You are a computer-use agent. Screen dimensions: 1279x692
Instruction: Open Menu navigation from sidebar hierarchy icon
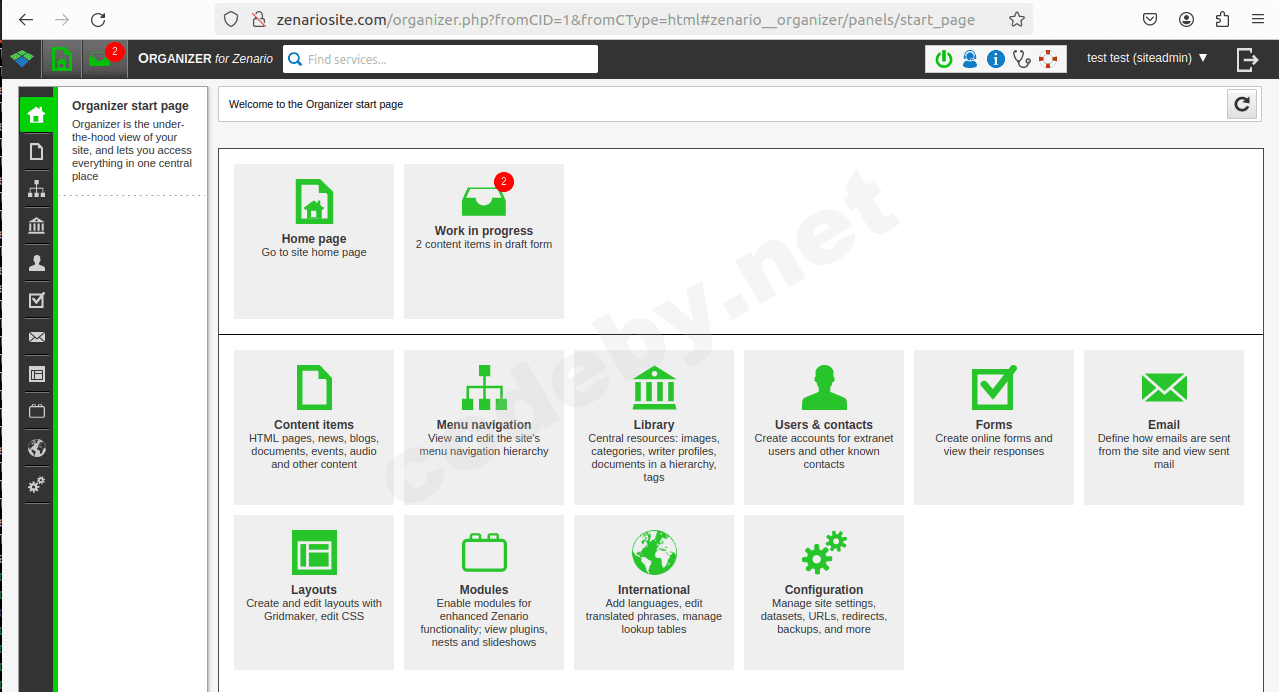coord(37,189)
